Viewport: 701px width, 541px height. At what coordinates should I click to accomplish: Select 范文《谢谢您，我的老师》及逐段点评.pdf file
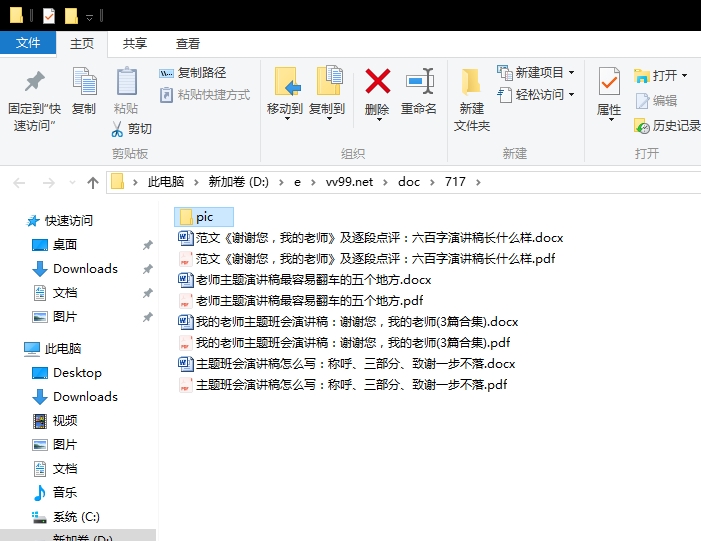[367, 258]
